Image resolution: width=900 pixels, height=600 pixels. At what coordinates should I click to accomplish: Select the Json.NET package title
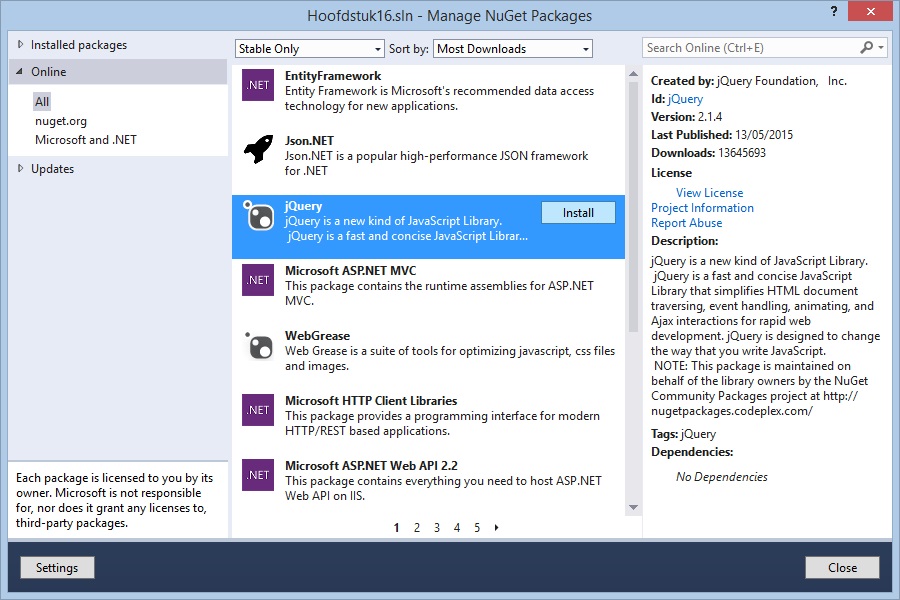coord(309,141)
